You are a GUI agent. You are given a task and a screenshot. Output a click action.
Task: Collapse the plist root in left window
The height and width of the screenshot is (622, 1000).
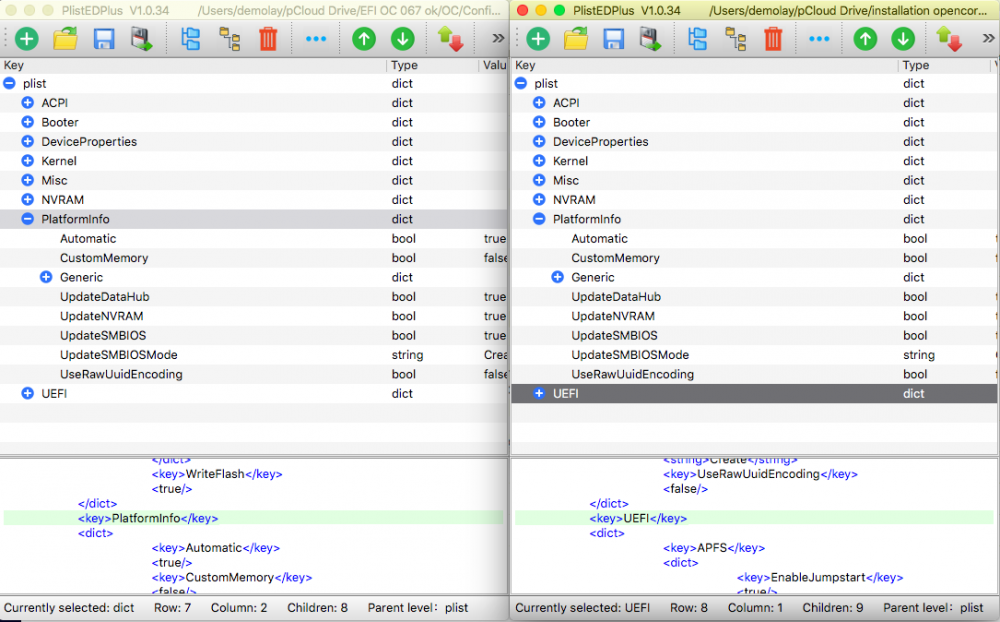(9, 84)
